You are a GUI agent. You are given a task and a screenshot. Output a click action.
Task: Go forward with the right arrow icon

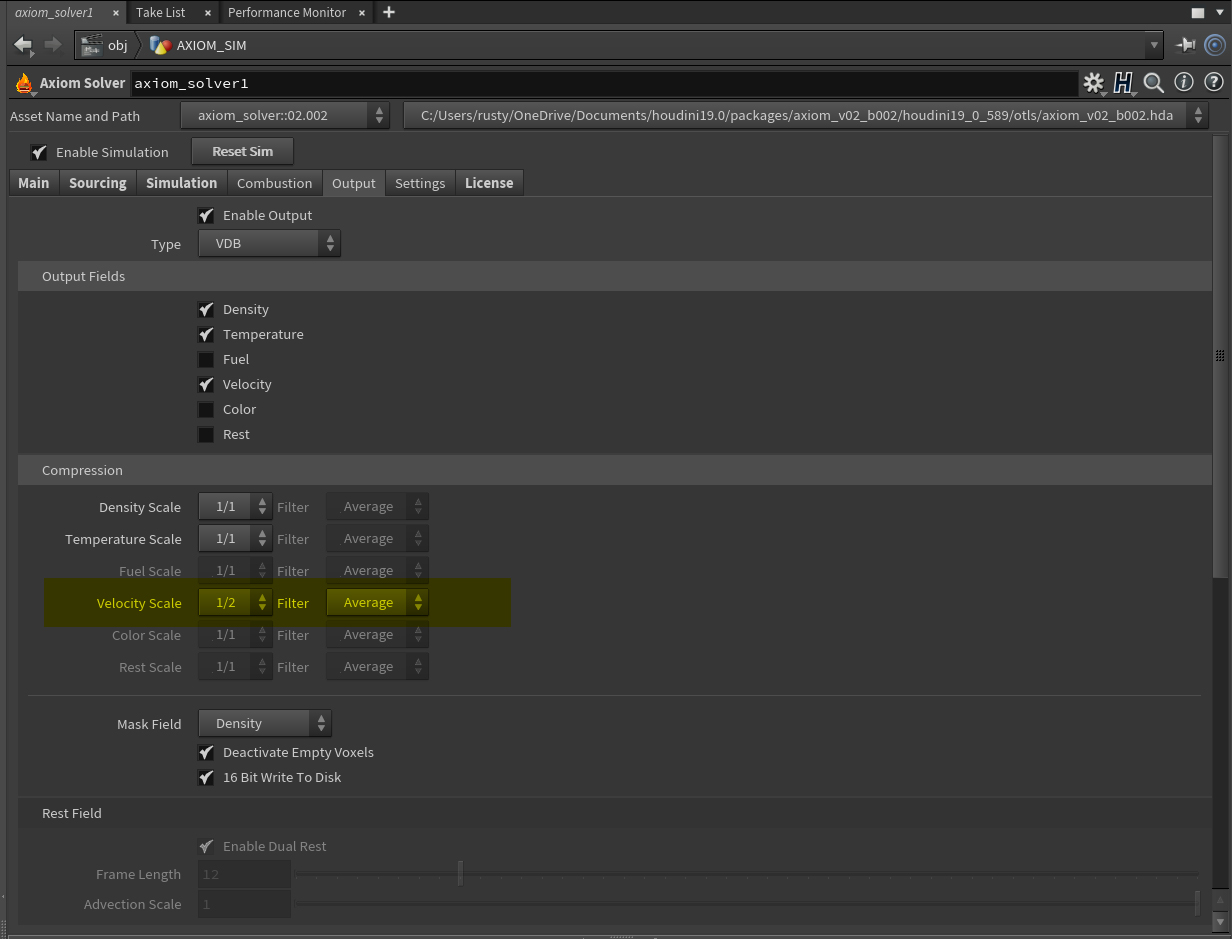click(52, 45)
